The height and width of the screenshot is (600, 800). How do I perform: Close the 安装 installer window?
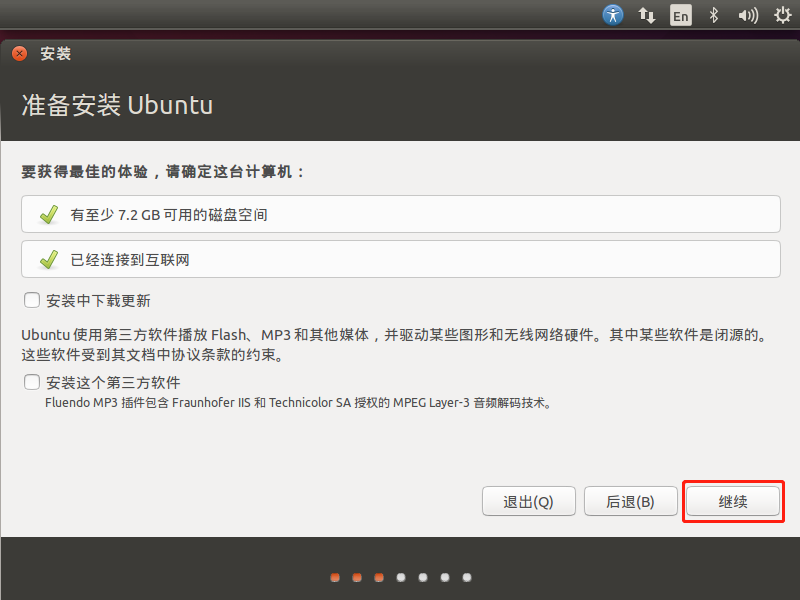[19, 54]
